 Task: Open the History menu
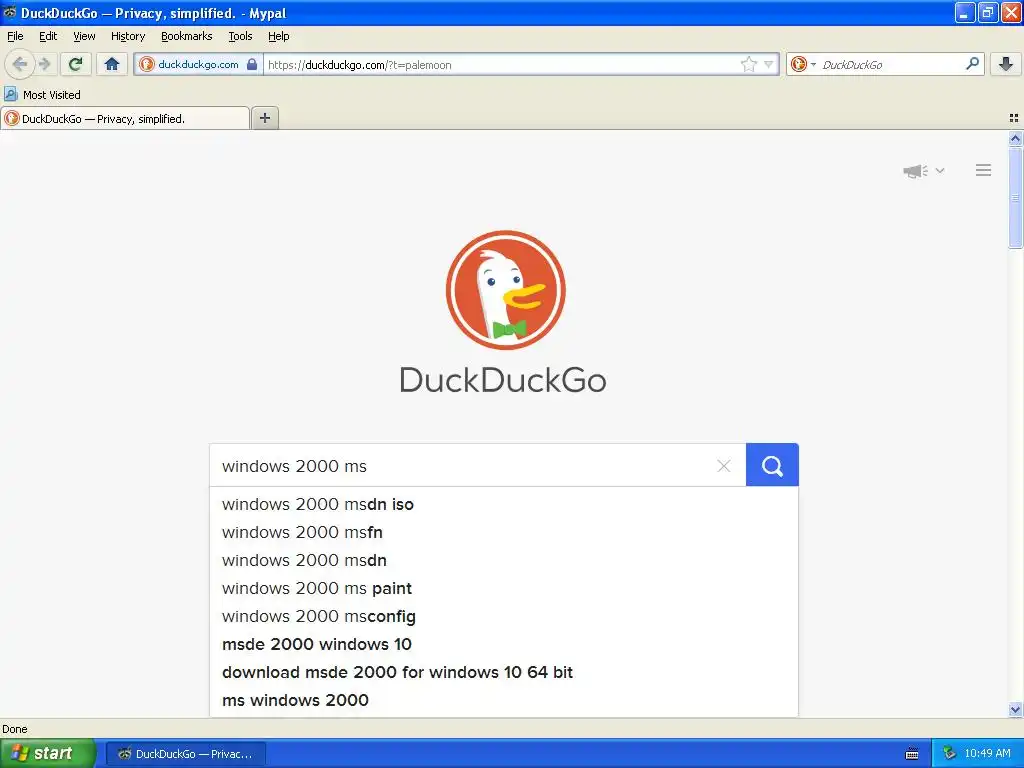tap(128, 36)
